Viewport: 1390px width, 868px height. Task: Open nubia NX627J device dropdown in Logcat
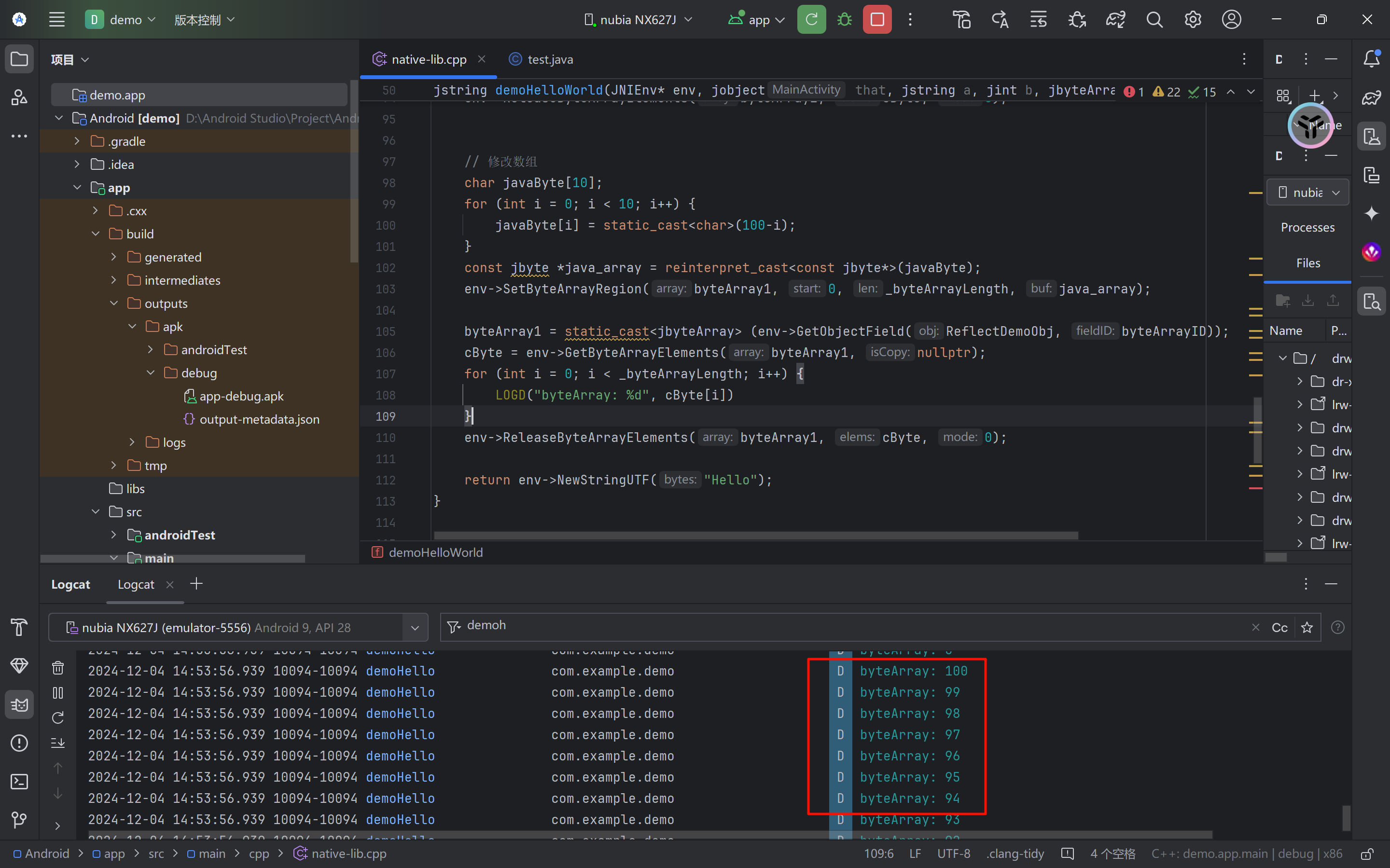[x=415, y=627]
